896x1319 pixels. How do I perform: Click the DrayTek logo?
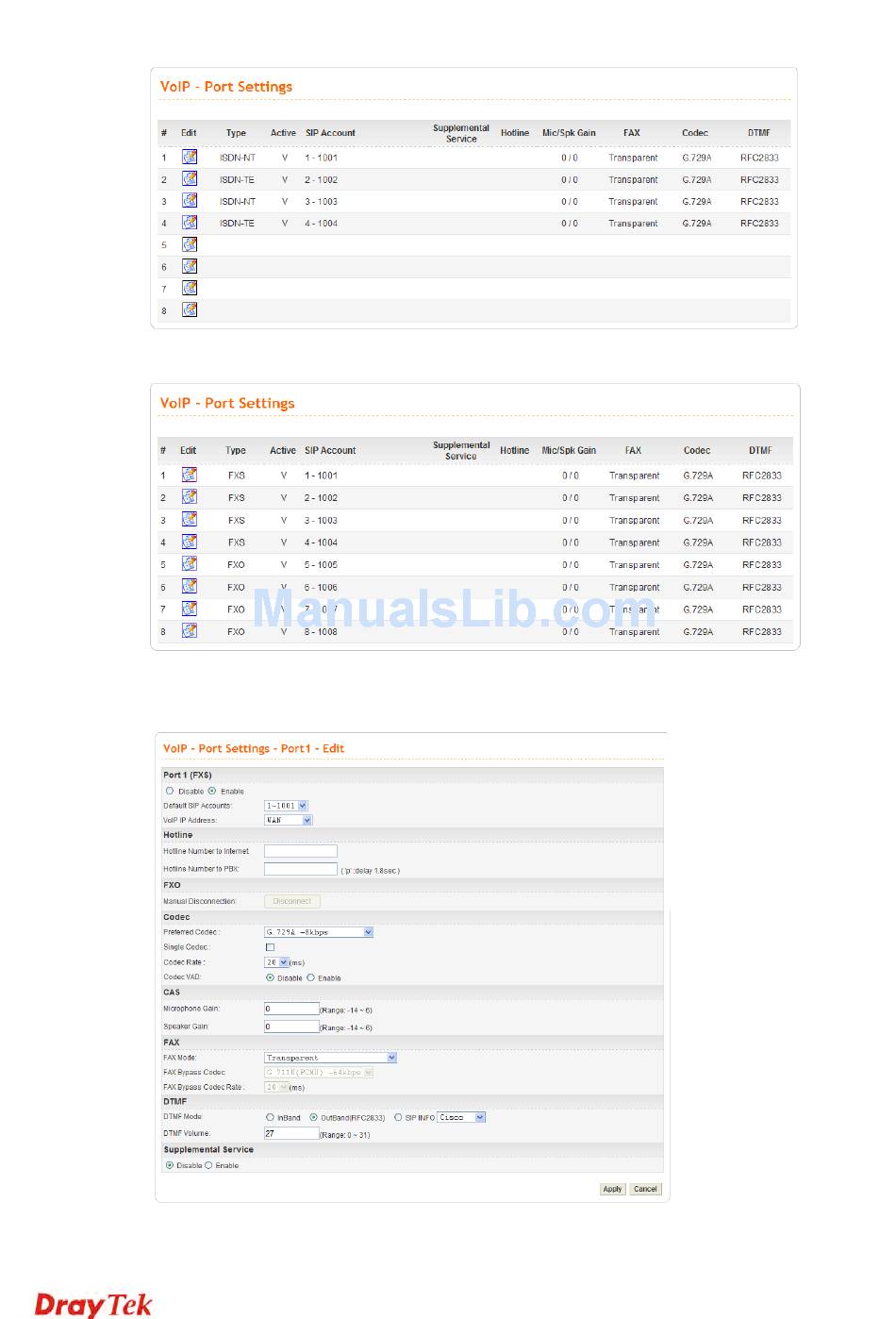pyautogui.click(x=93, y=1304)
